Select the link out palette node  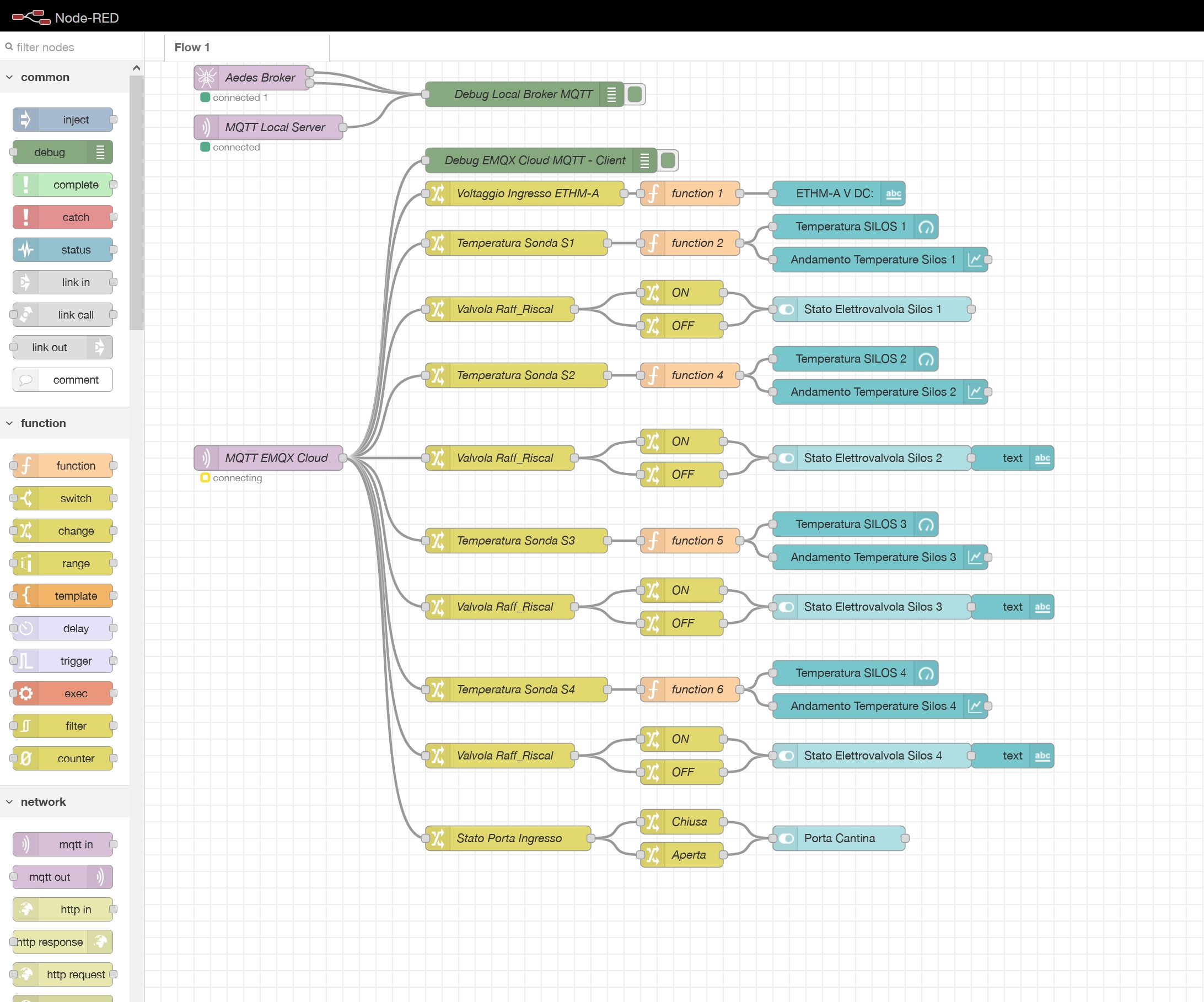[x=63, y=347]
